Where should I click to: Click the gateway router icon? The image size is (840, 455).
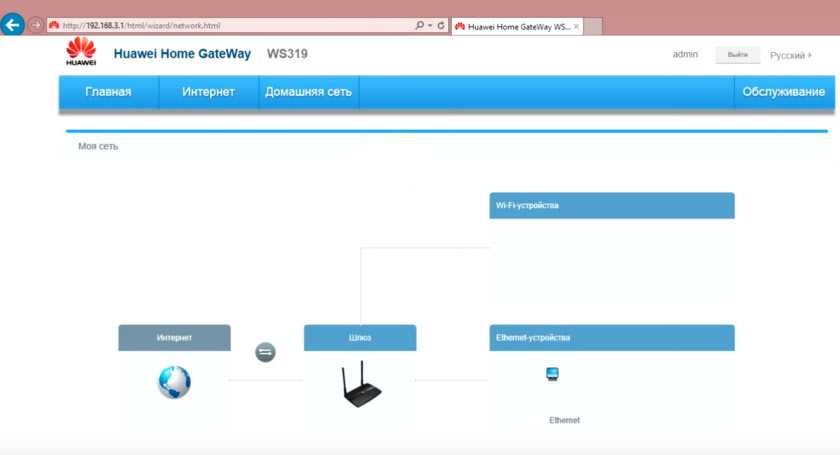click(x=359, y=386)
